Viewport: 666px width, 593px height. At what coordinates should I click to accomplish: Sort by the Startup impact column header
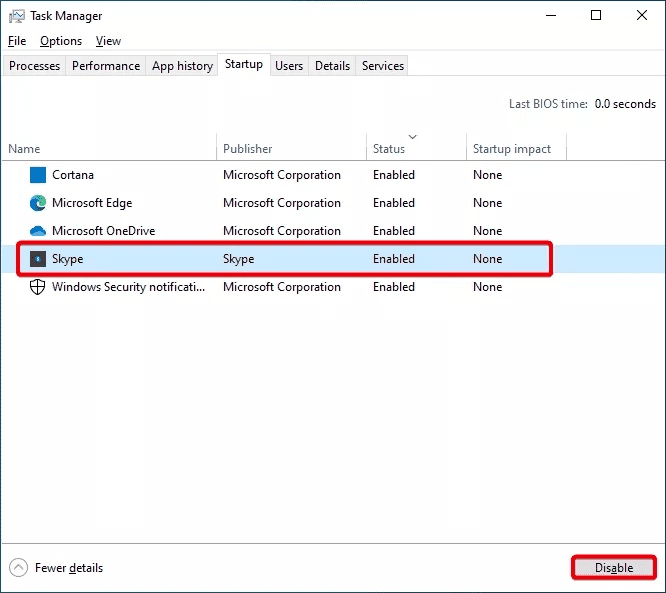point(516,148)
